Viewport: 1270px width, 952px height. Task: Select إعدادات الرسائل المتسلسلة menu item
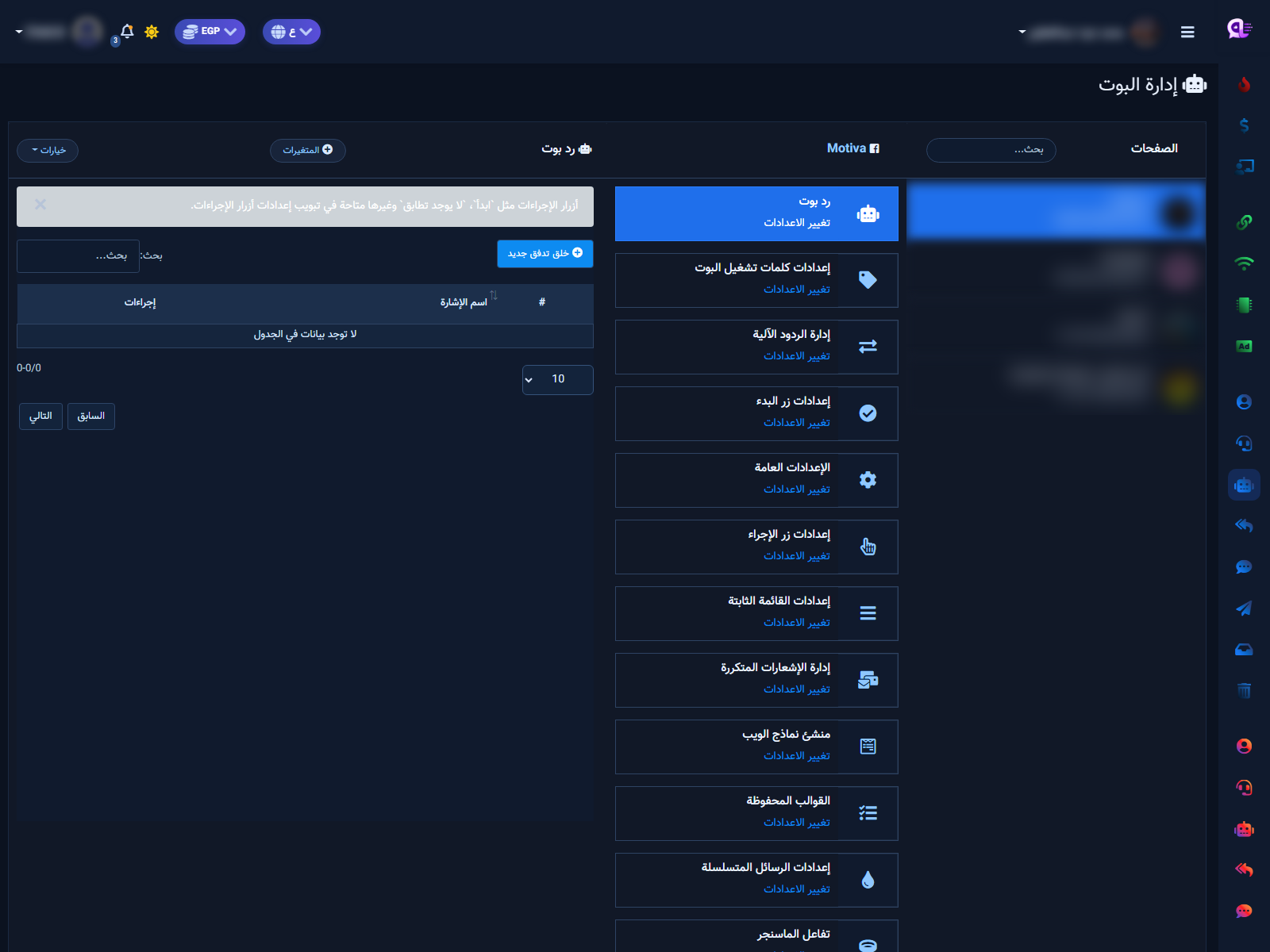click(x=756, y=880)
